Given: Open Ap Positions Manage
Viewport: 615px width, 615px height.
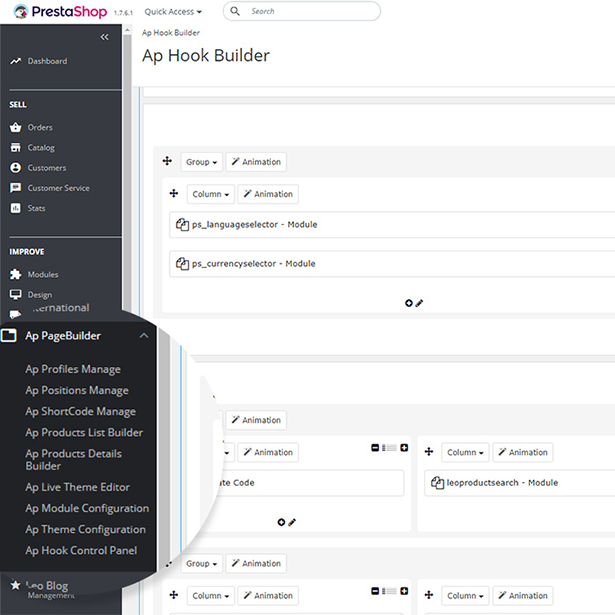Looking at the screenshot, I should (77, 391).
